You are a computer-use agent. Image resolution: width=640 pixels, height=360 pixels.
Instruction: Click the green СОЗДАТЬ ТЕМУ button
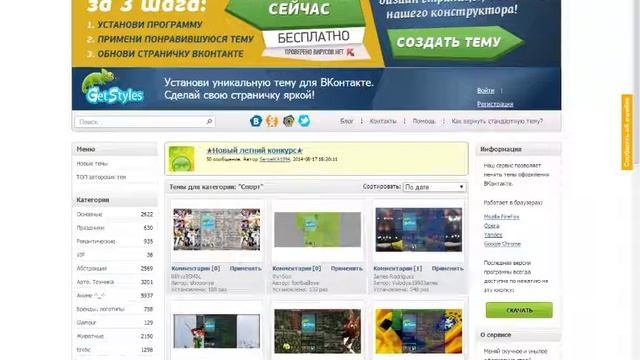(x=455, y=42)
